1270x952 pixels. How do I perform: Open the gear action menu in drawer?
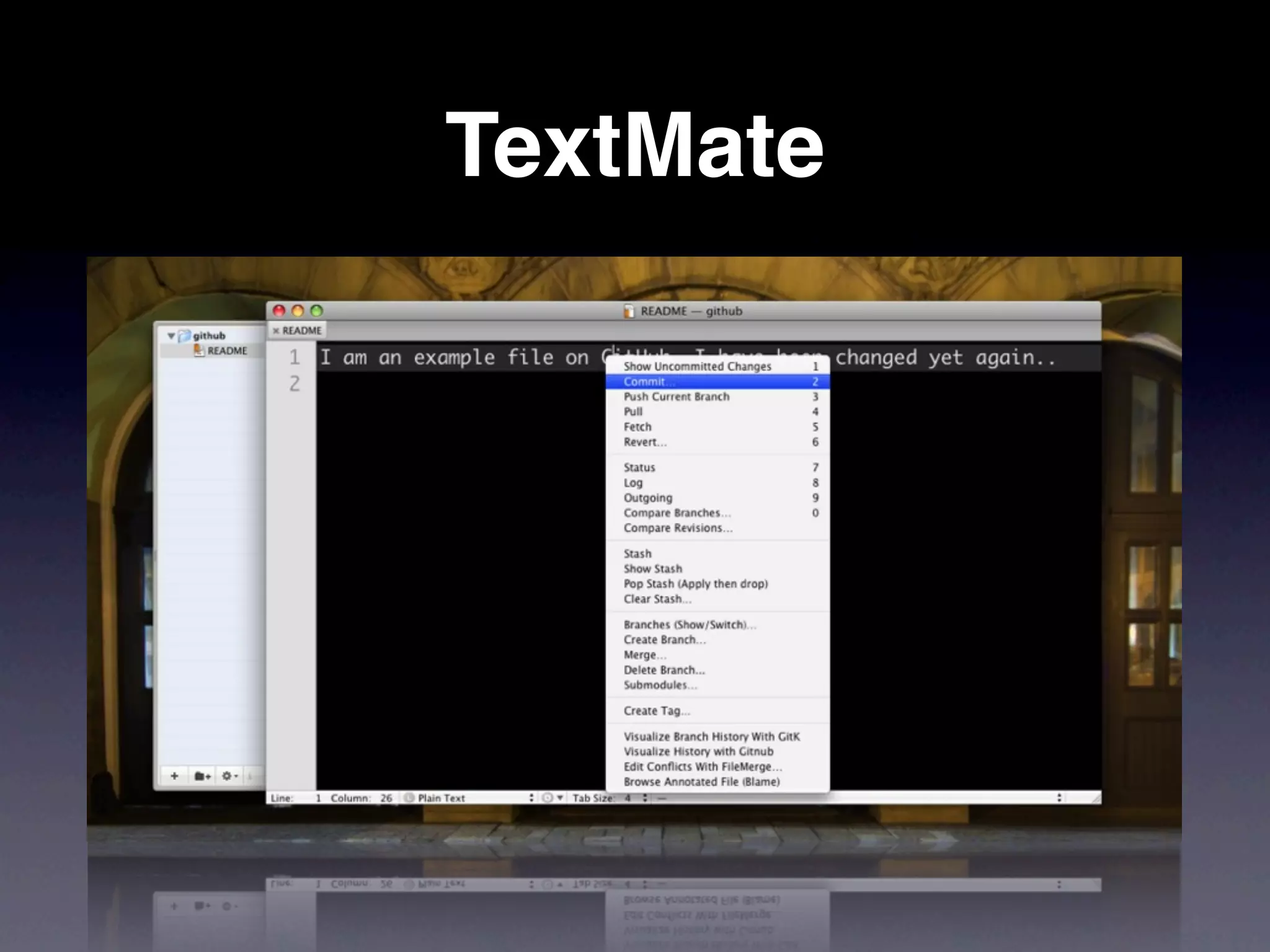coord(229,776)
